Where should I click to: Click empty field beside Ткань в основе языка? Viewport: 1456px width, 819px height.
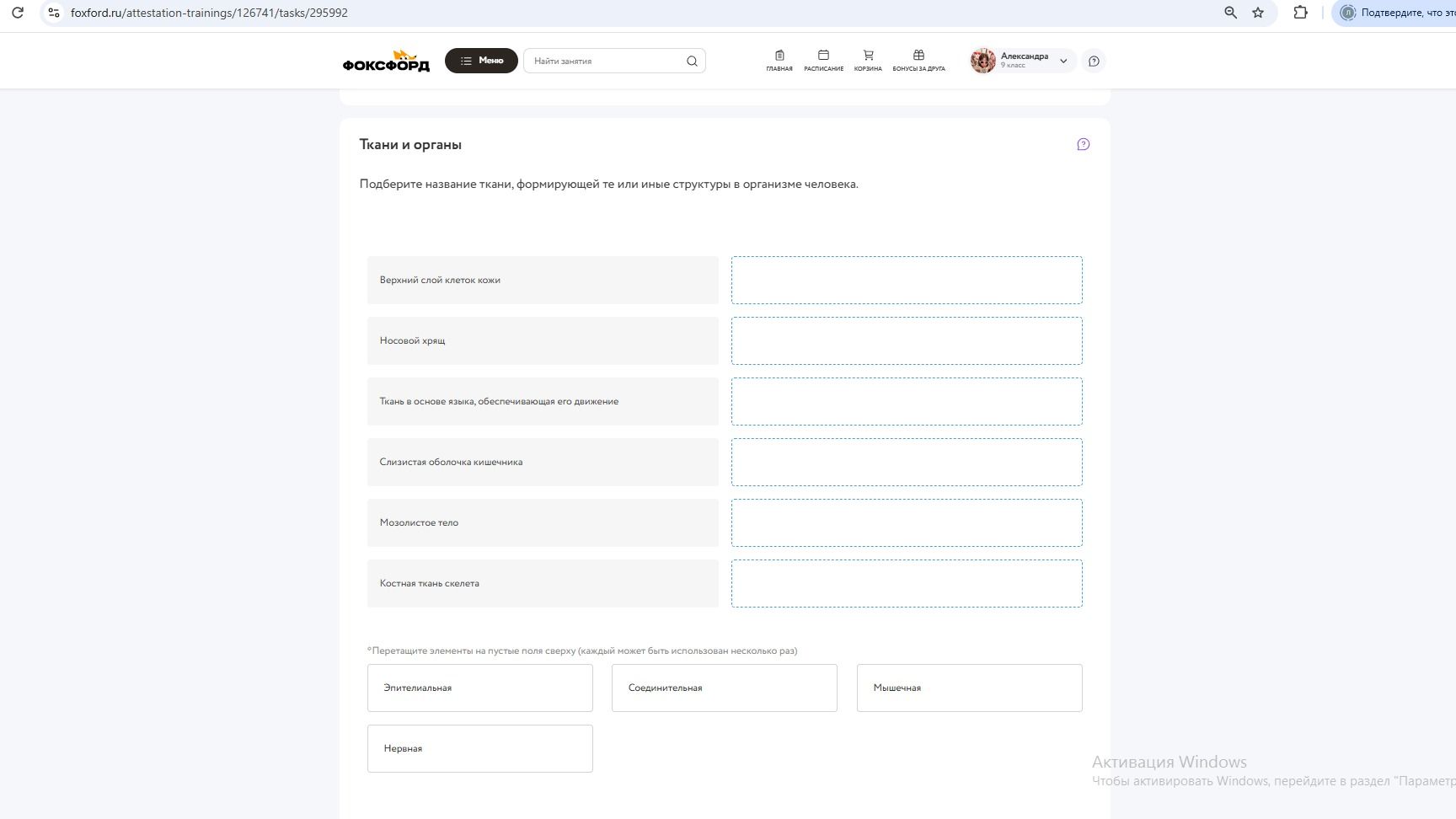(907, 401)
